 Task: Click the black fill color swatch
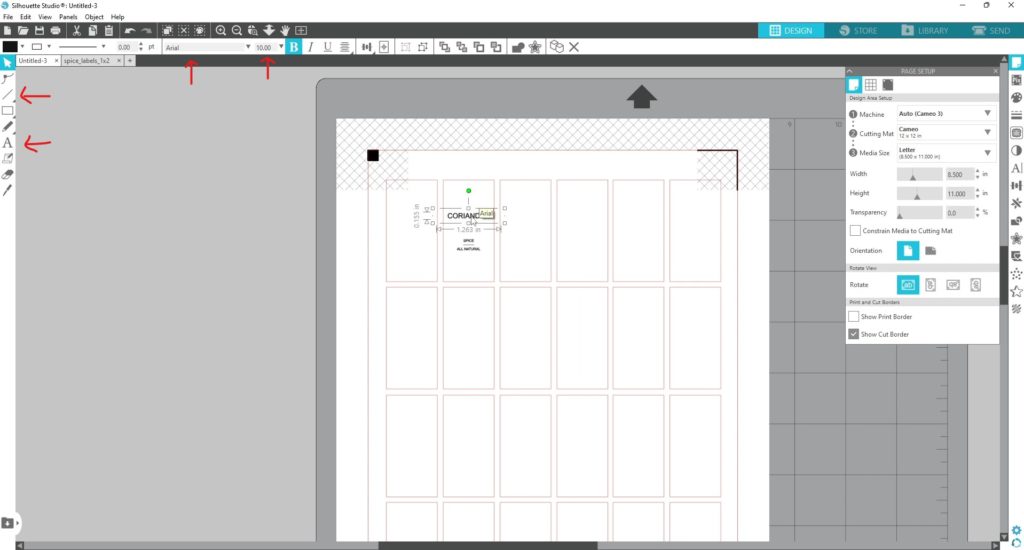click(10, 46)
